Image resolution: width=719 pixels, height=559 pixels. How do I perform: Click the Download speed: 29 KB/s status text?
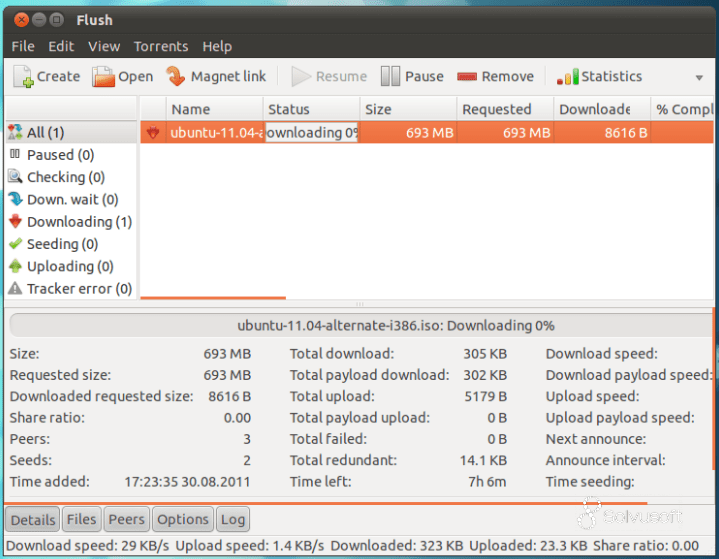tap(88, 545)
